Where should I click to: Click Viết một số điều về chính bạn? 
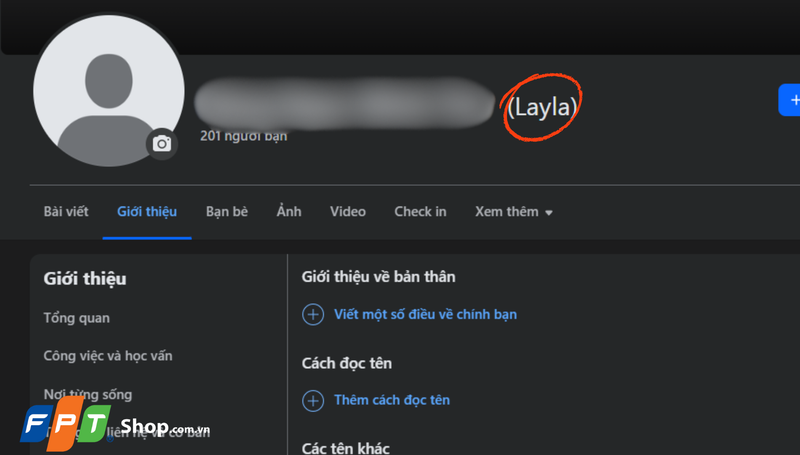[425, 314]
